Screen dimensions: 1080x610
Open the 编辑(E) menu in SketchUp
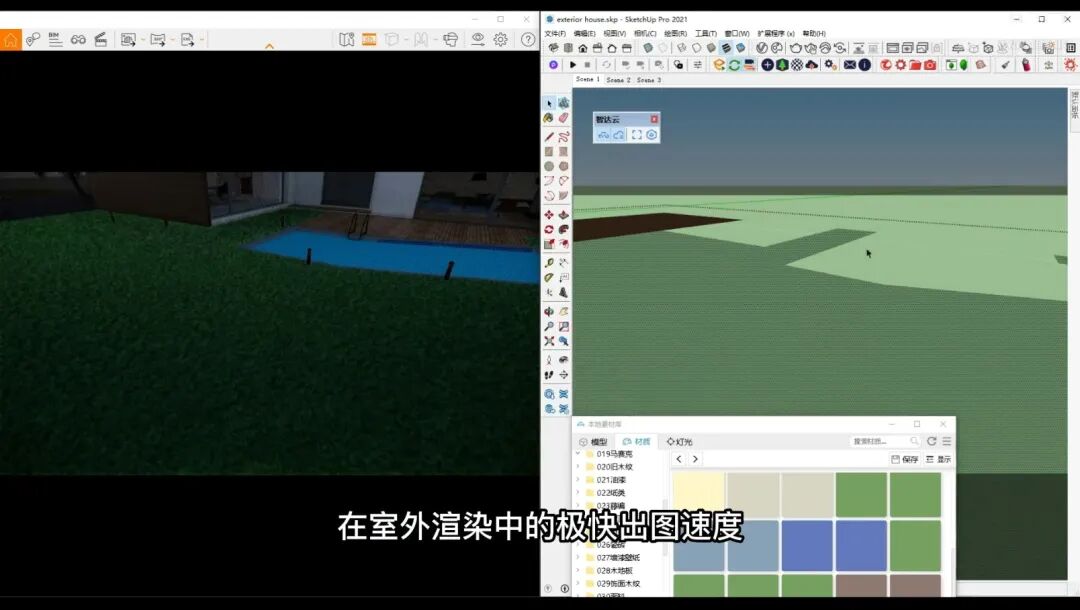point(584,33)
